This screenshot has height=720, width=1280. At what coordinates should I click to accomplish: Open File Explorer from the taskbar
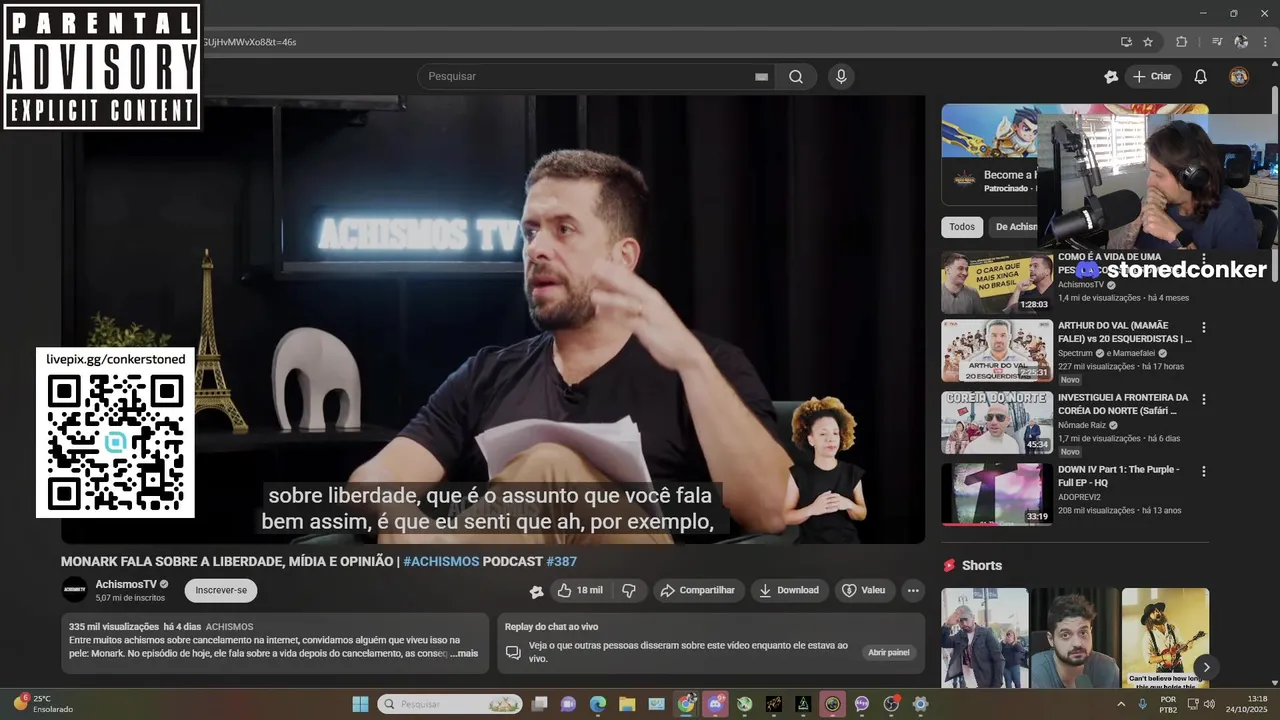click(627, 704)
